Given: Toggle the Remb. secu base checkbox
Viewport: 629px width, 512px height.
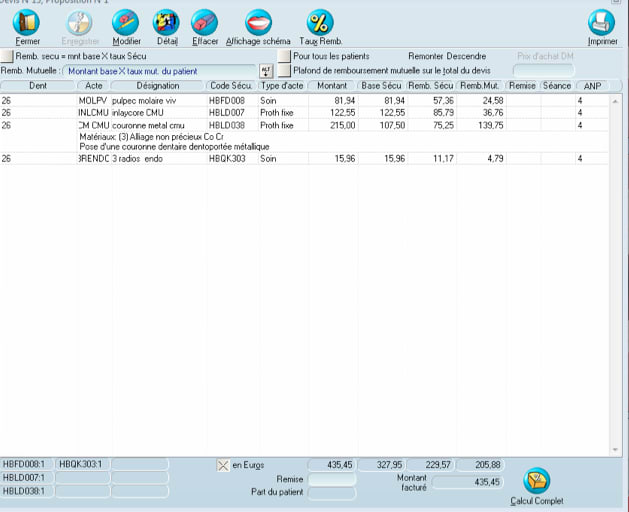Looking at the screenshot, I should pos(8,57).
